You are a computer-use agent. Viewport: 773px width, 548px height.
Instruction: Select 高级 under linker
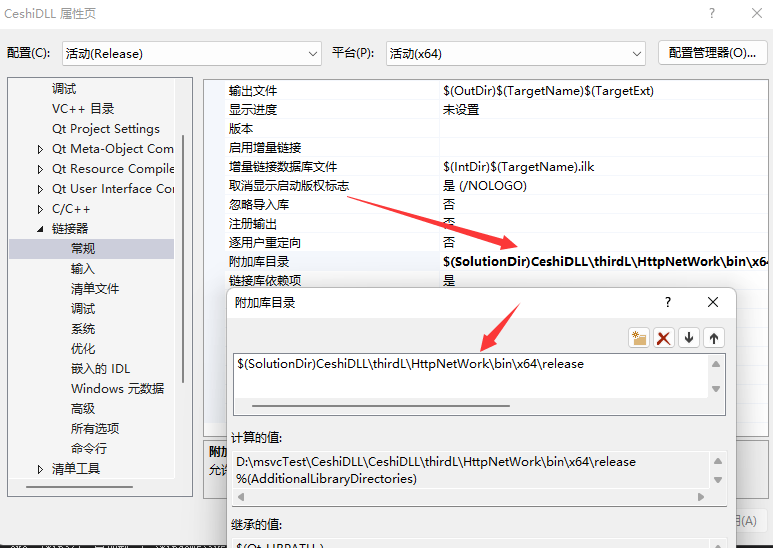point(83,409)
